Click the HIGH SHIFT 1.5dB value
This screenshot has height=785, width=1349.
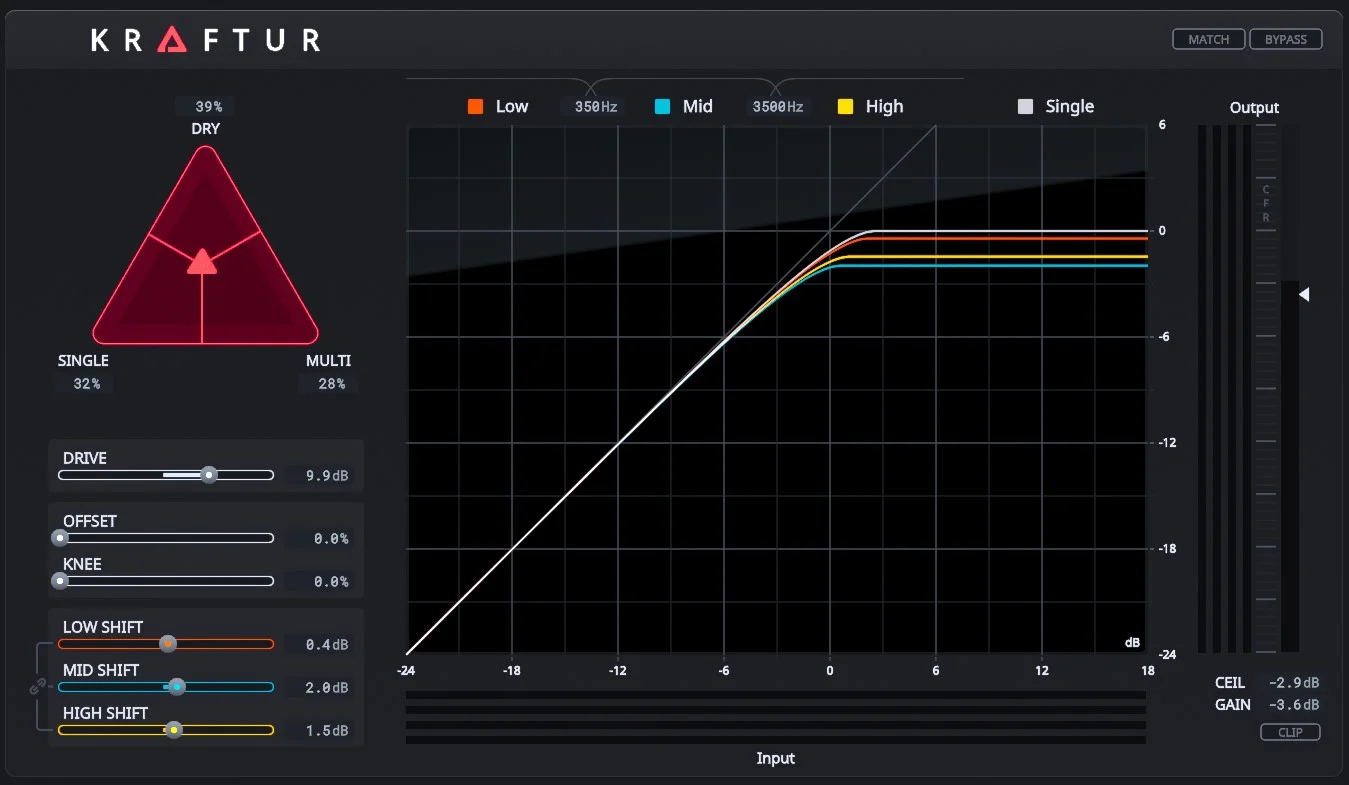[322, 731]
